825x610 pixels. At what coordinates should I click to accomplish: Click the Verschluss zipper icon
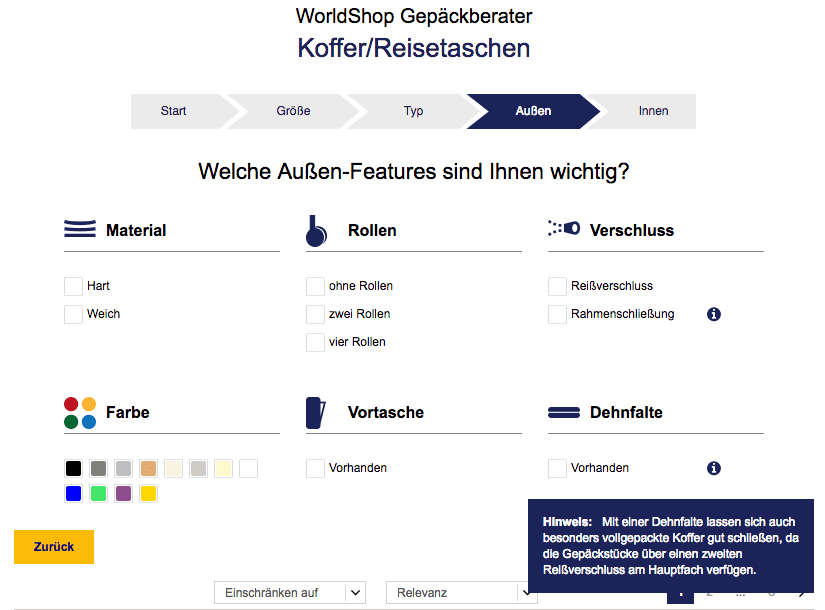tap(563, 228)
